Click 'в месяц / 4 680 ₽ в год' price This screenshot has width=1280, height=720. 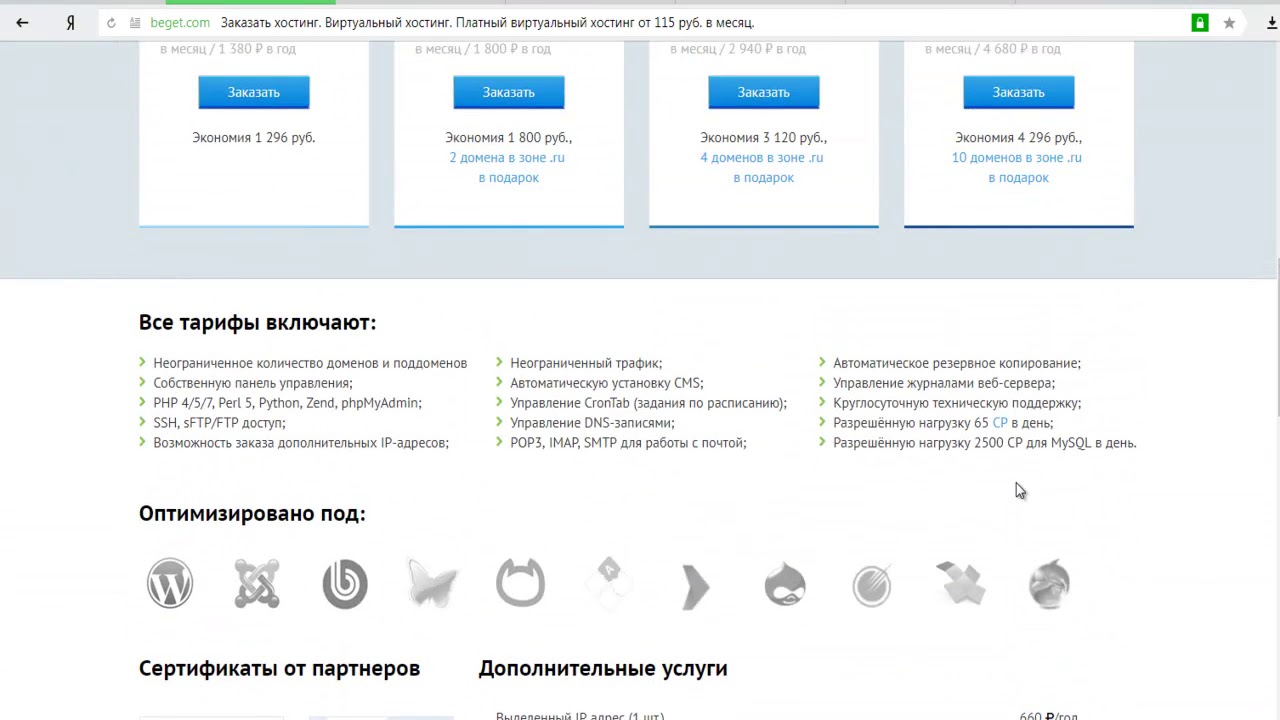993,48
